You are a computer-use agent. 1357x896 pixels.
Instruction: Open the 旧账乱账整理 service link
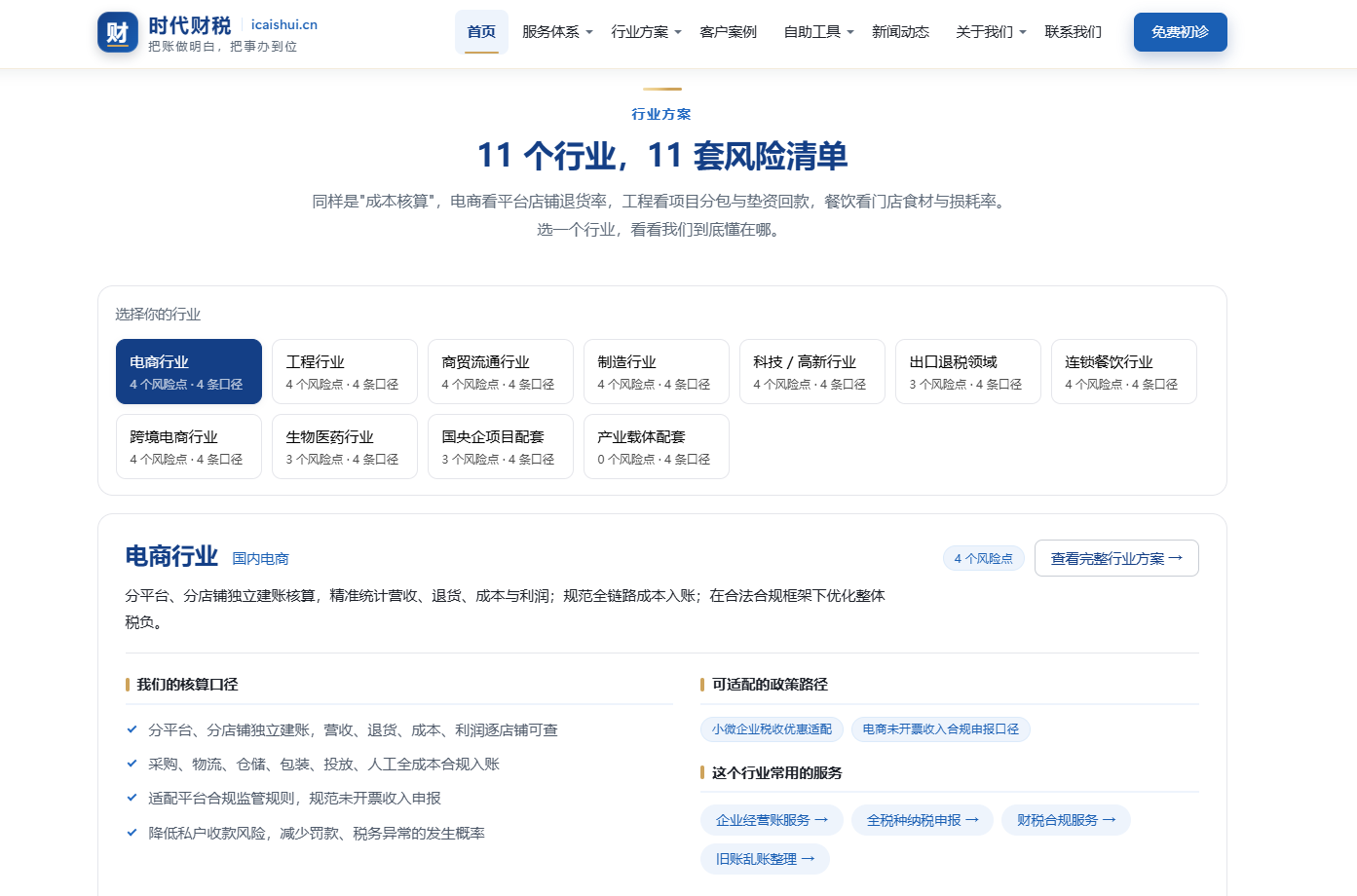[765, 859]
